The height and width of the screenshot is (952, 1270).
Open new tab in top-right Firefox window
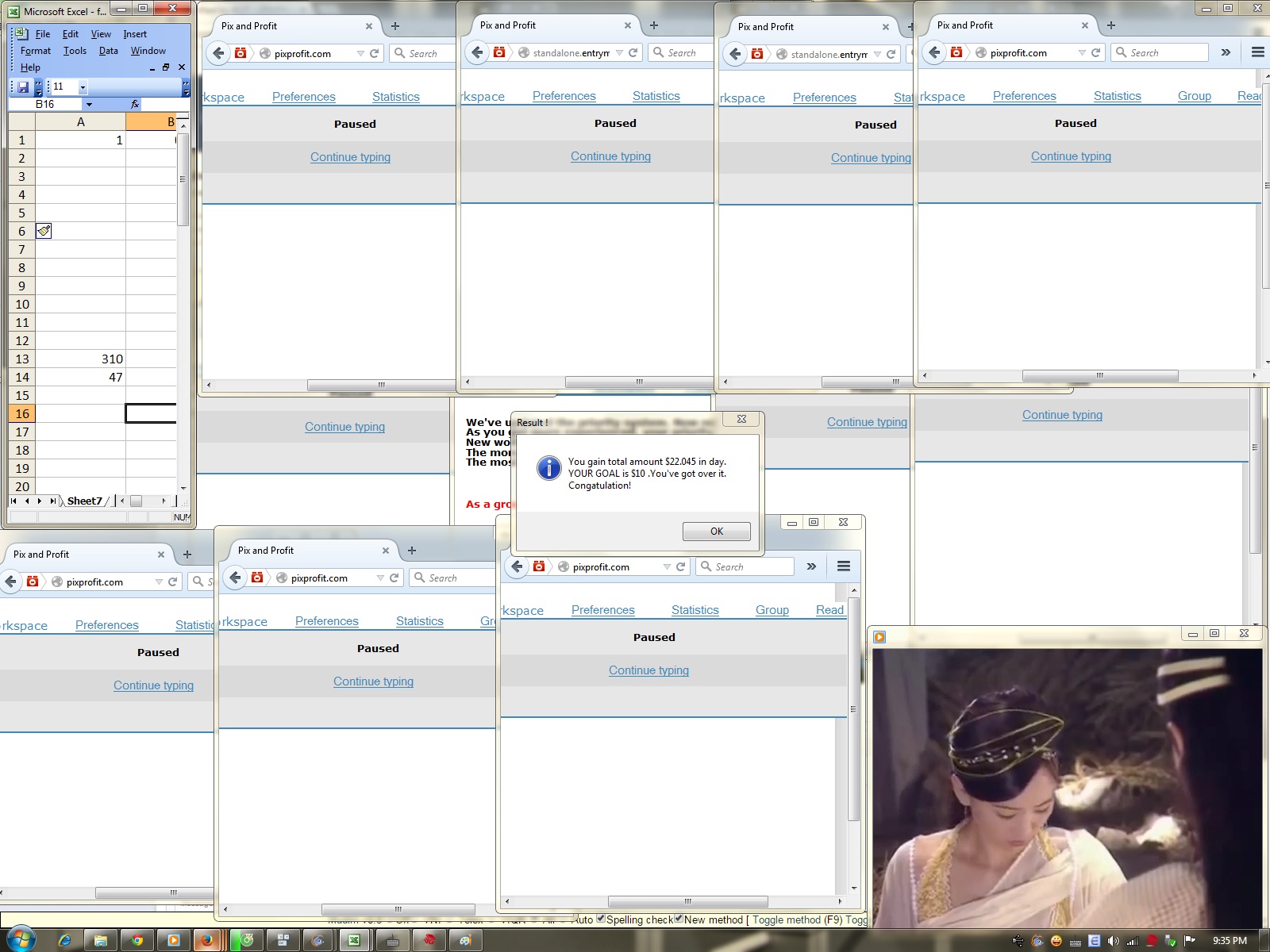[1111, 25]
